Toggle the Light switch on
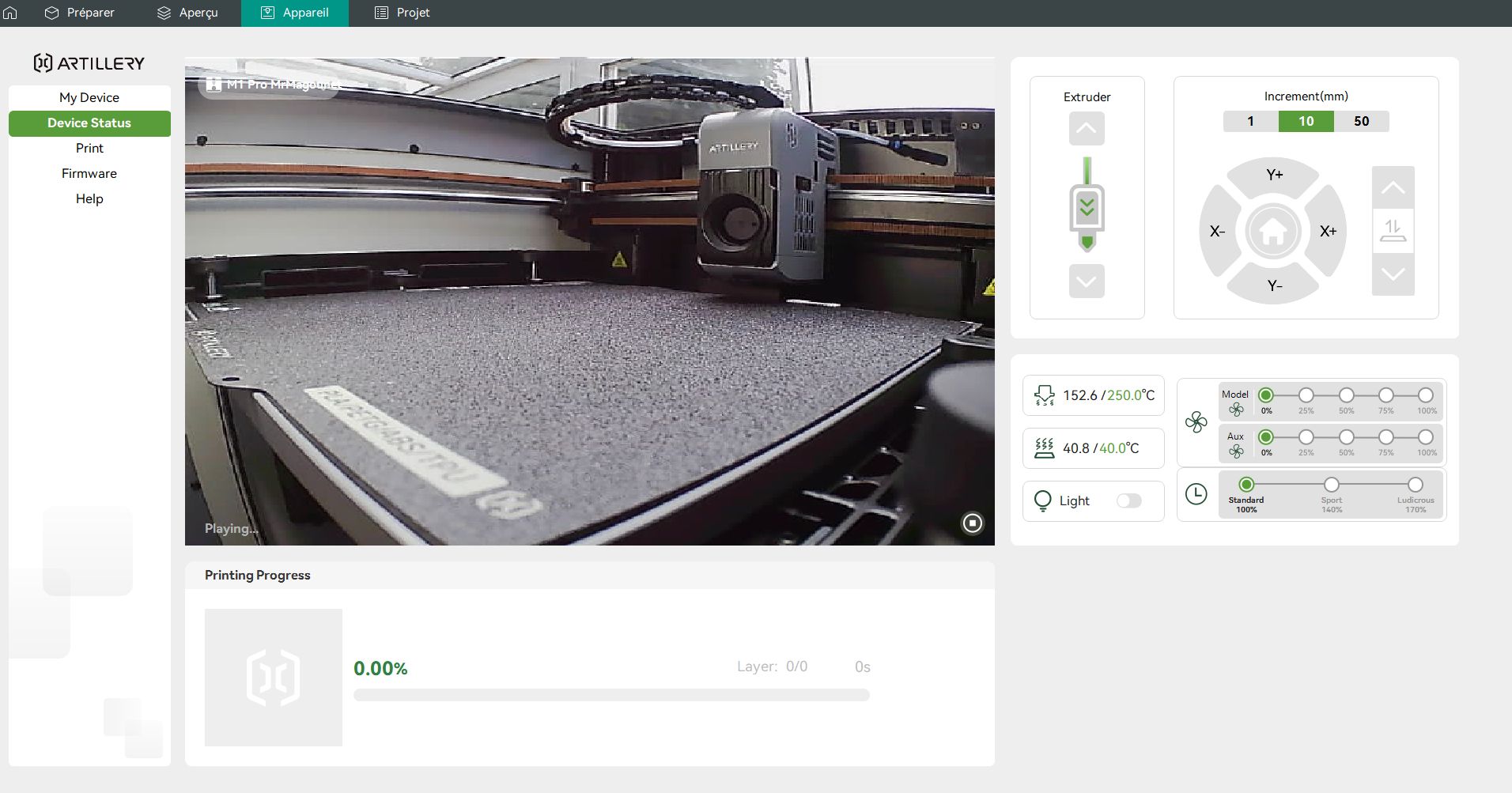Viewport: 1512px width, 793px height. click(1129, 500)
